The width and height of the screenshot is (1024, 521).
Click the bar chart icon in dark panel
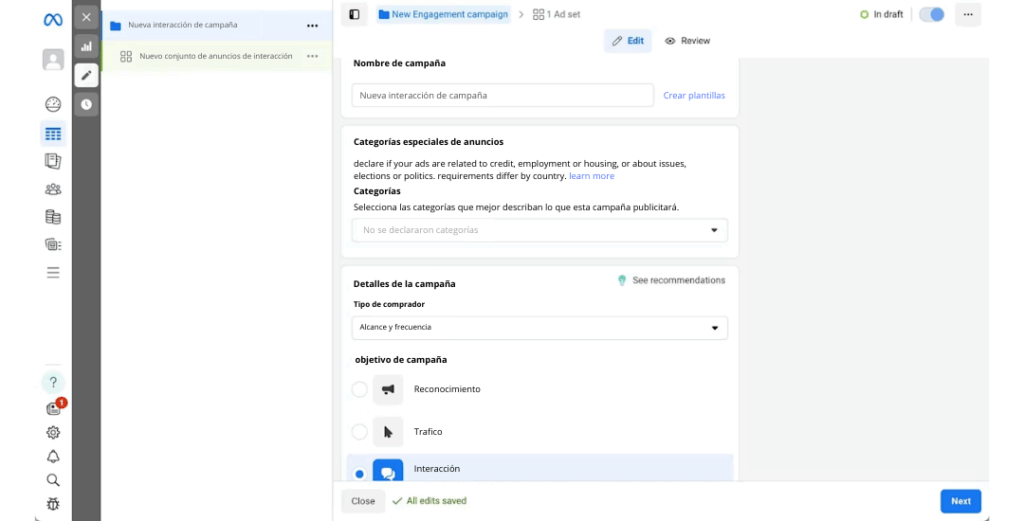pos(86,46)
